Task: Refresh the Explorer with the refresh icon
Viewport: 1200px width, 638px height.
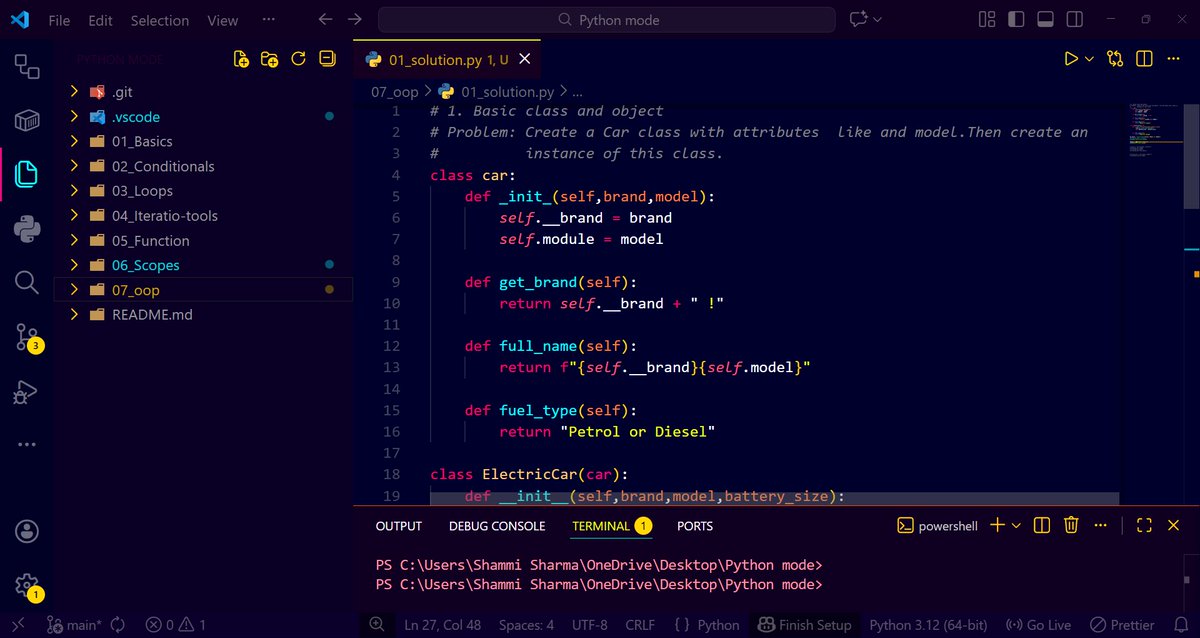Action: (x=298, y=58)
